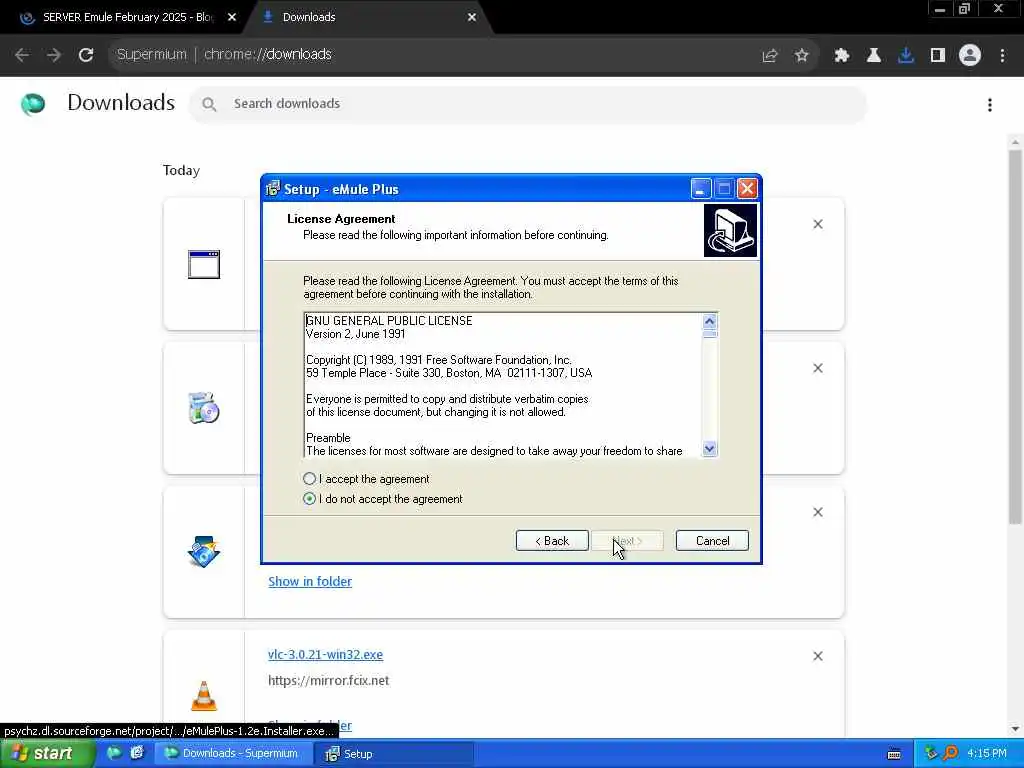Share this page icon in address bar
This screenshot has width=1024, height=768.
(770, 56)
